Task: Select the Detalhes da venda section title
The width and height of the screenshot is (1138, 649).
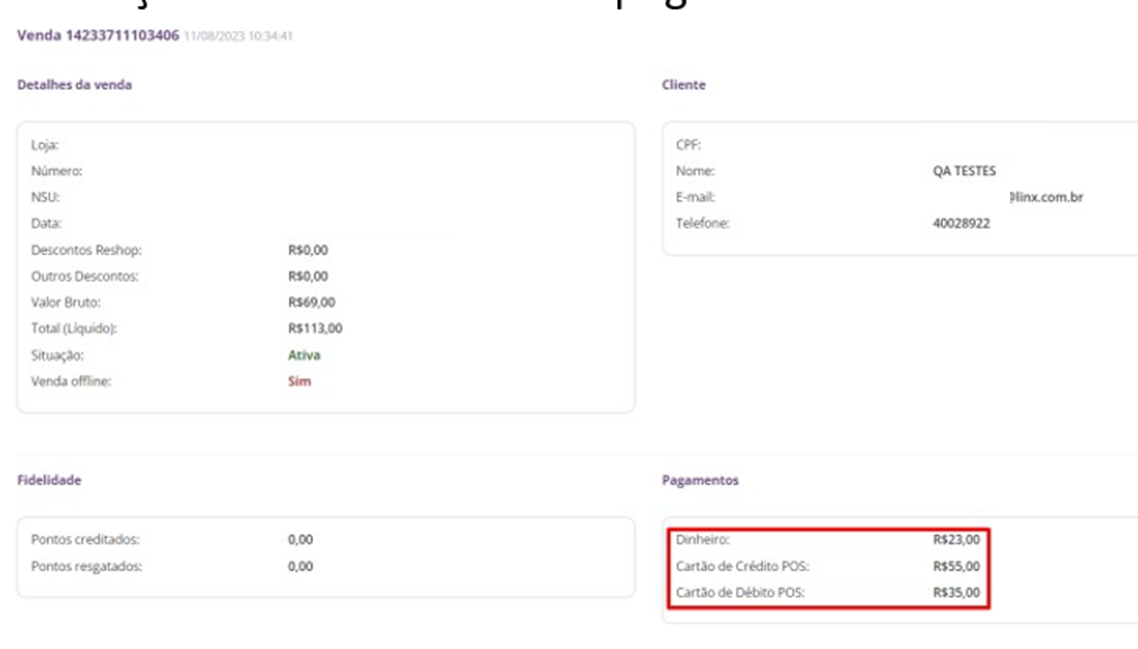Action: (75, 85)
